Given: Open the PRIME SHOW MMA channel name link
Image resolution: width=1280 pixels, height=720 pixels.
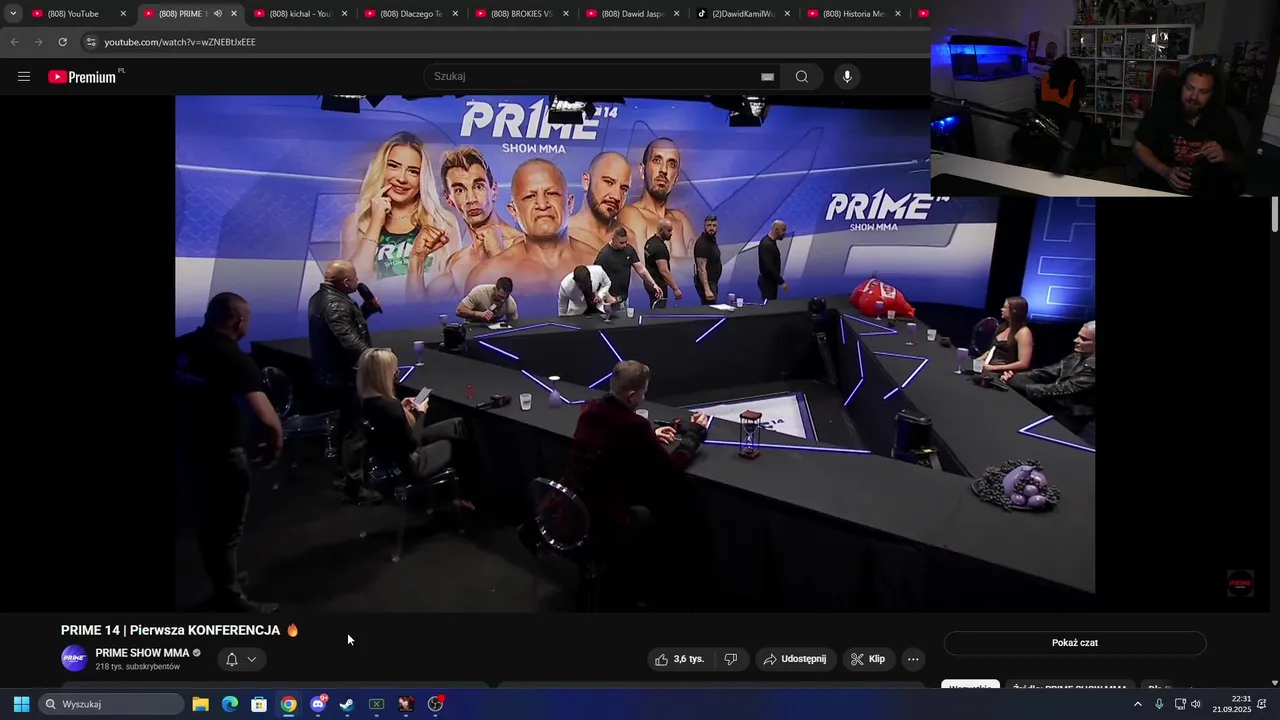Looking at the screenshot, I should (x=142, y=653).
